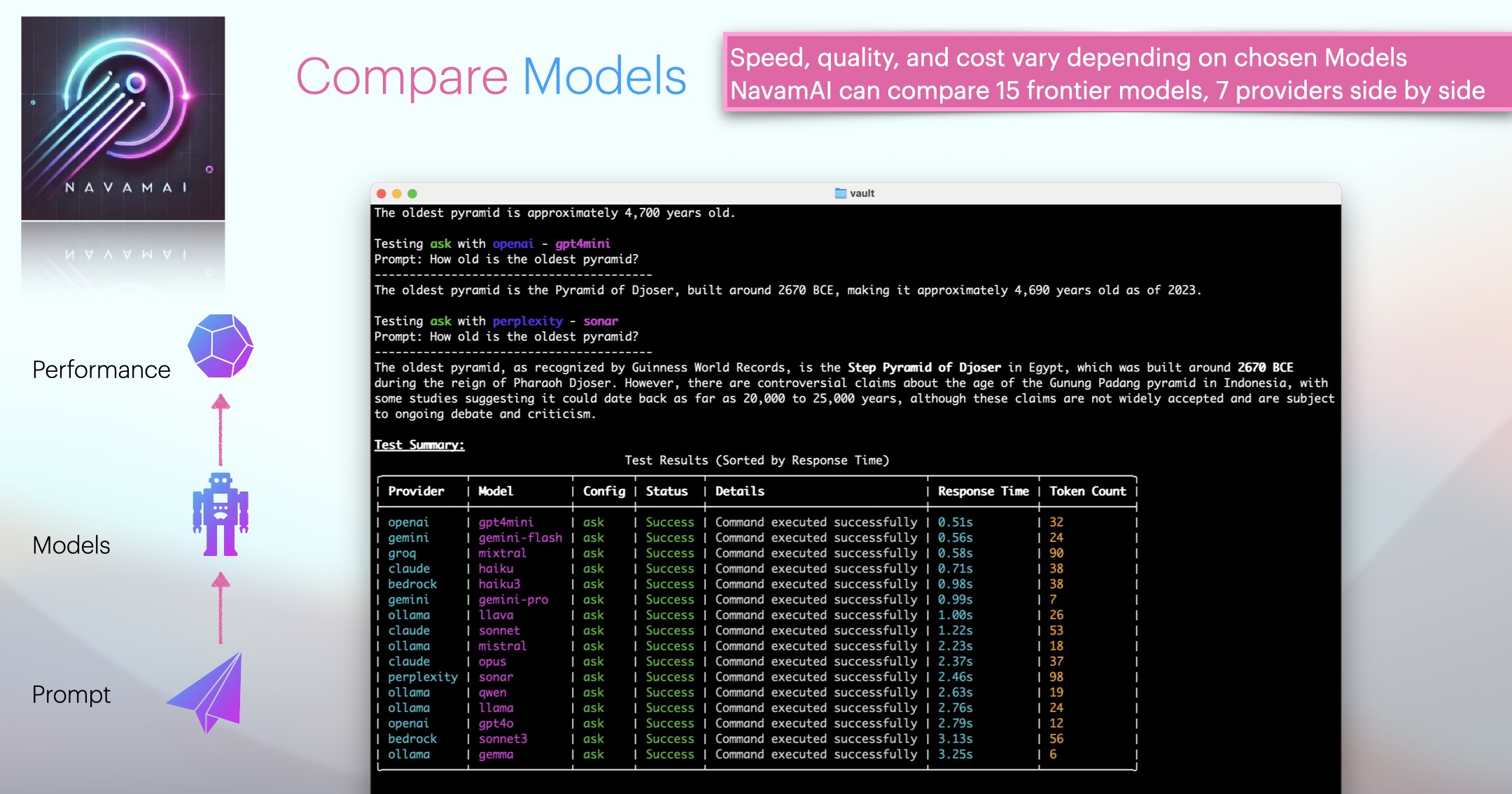Click 'gemini-pro' model cell
The width and height of the screenshot is (1512, 794).
[513, 599]
